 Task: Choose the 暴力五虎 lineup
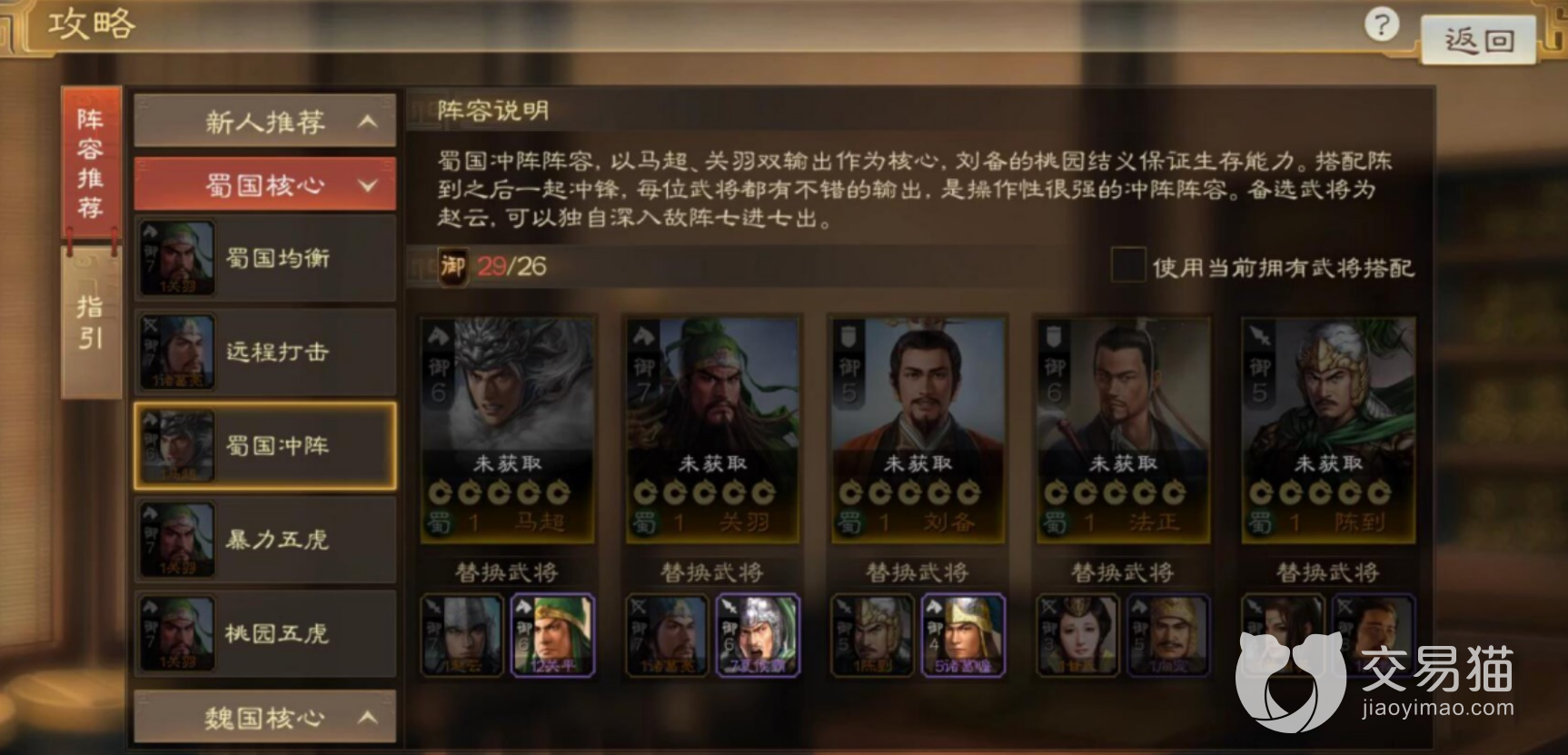(x=265, y=540)
